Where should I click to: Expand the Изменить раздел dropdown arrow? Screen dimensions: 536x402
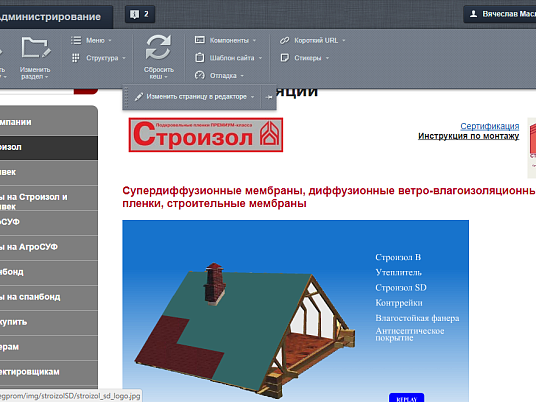point(46,77)
